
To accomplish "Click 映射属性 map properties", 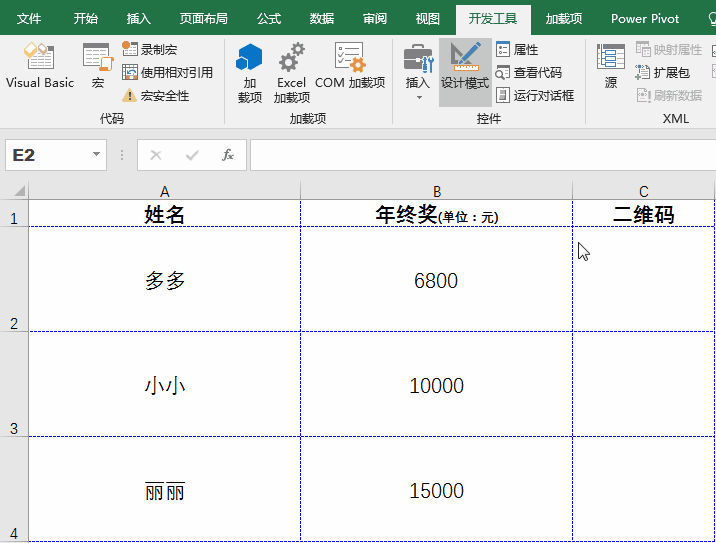I will click(x=669, y=49).
